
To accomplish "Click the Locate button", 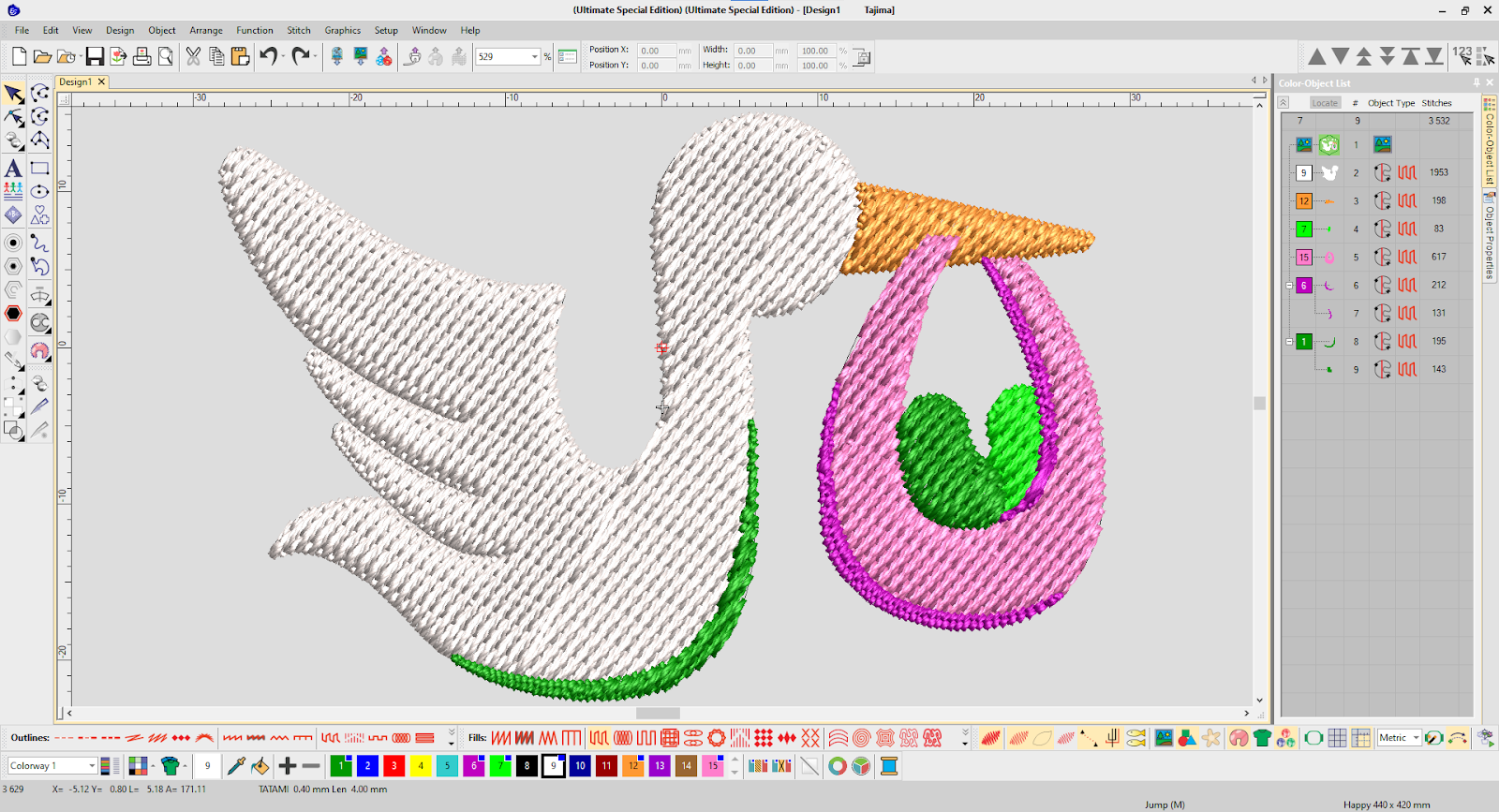I will point(1325,103).
